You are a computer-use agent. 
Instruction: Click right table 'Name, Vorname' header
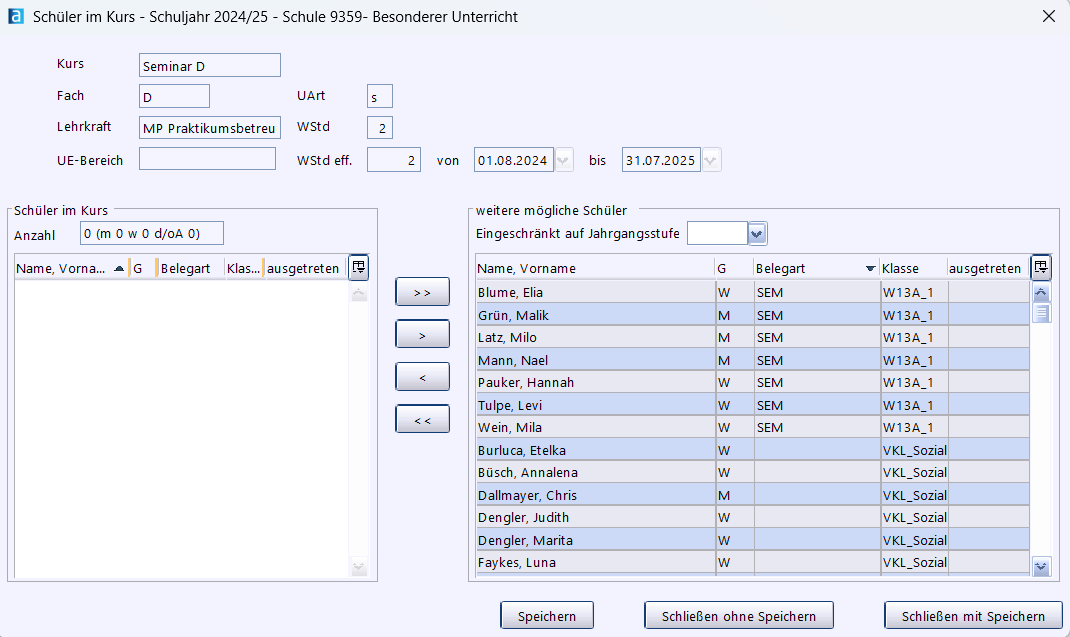click(595, 268)
